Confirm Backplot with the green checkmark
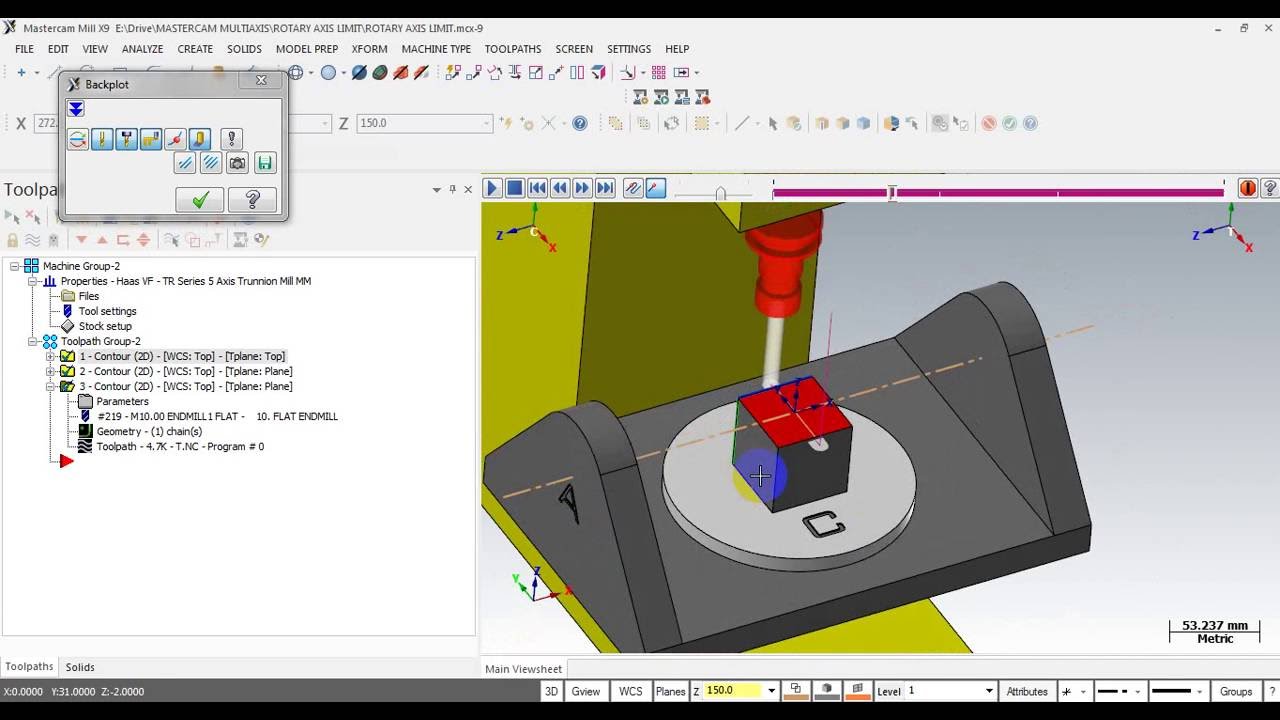The image size is (1280, 720). [200, 200]
